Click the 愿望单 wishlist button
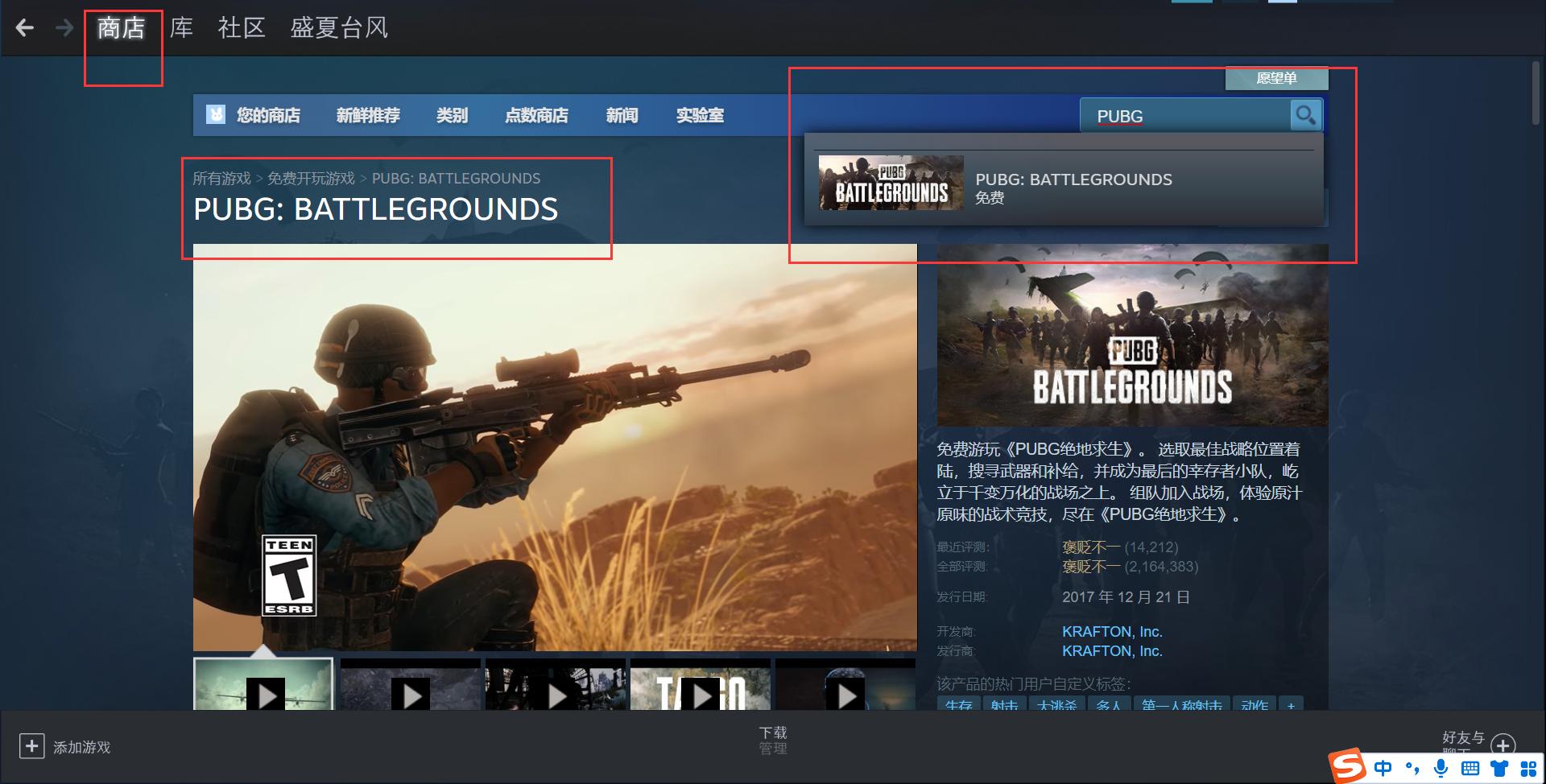 pyautogui.click(x=1276, y=78)
